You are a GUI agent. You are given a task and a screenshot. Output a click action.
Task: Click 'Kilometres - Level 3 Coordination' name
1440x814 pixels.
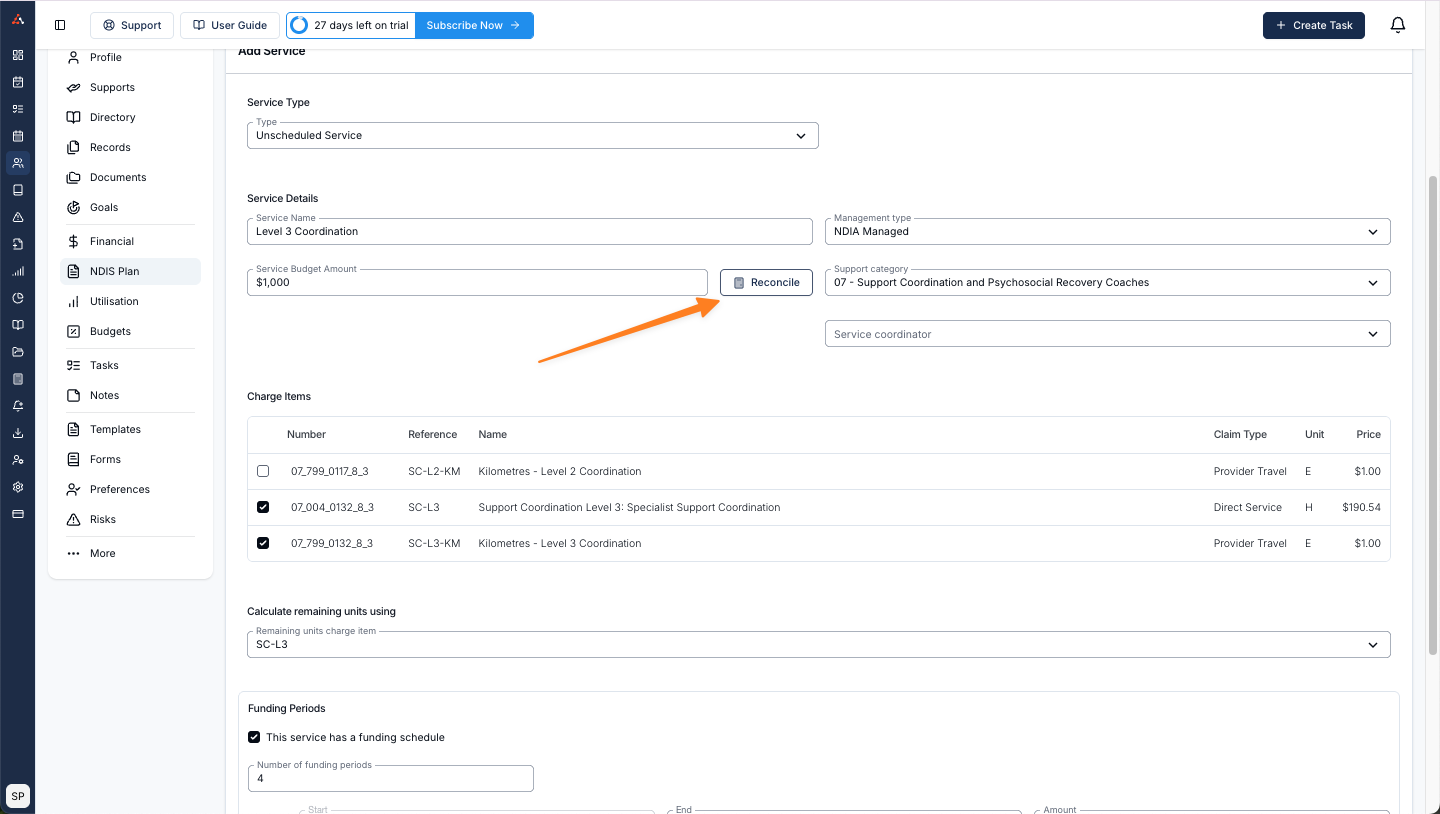(x=560, y=543)
